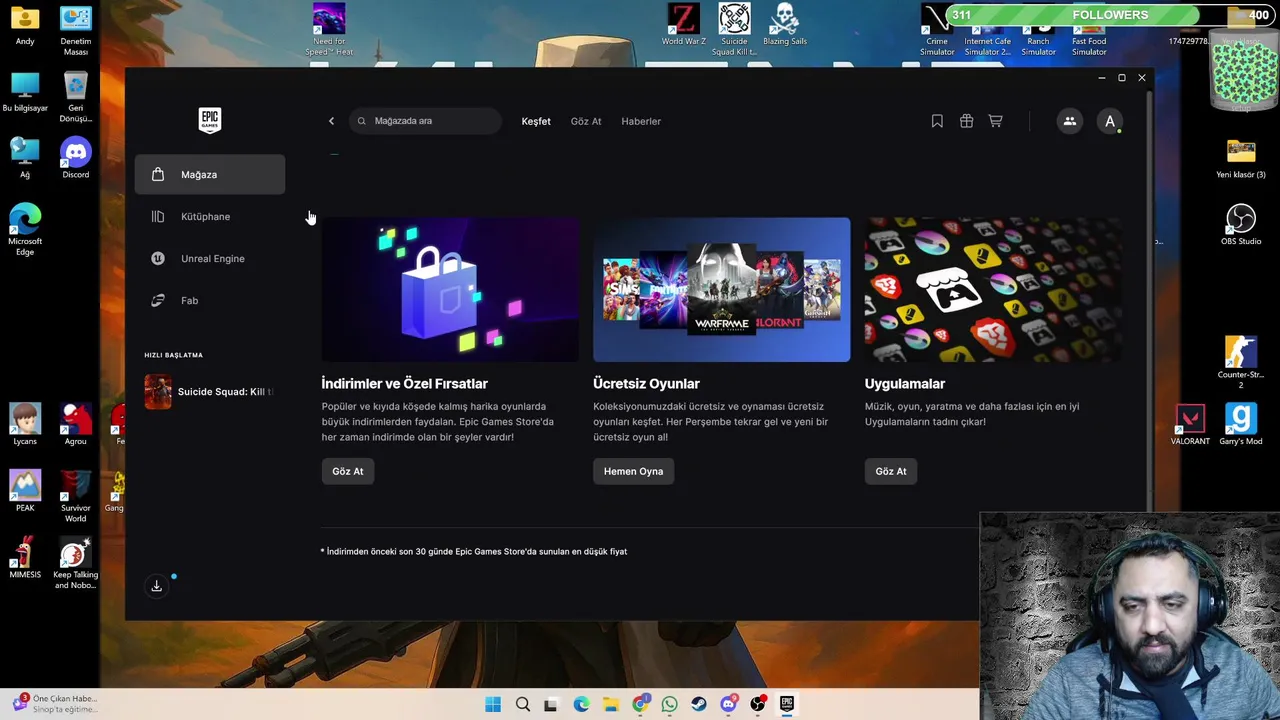1280x720 pixels.
Task: Open the gift redeem icon
Action: pos(966,121)
